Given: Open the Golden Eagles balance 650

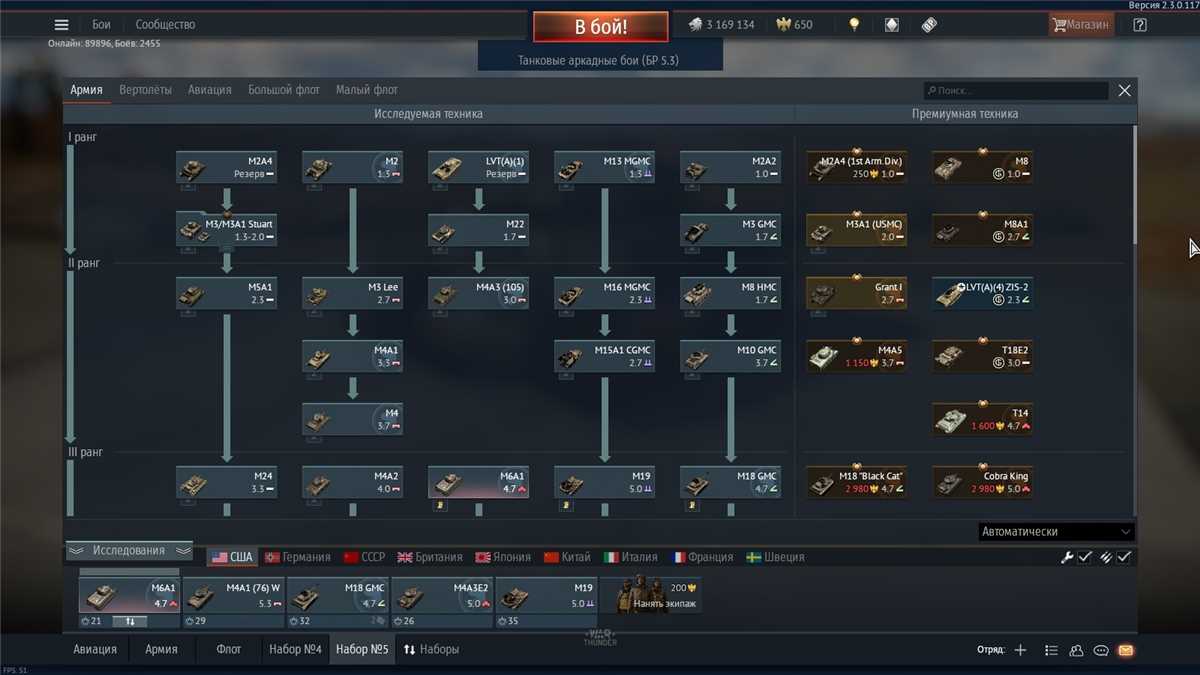Looking at the screenshot, I should click(794, 25).
